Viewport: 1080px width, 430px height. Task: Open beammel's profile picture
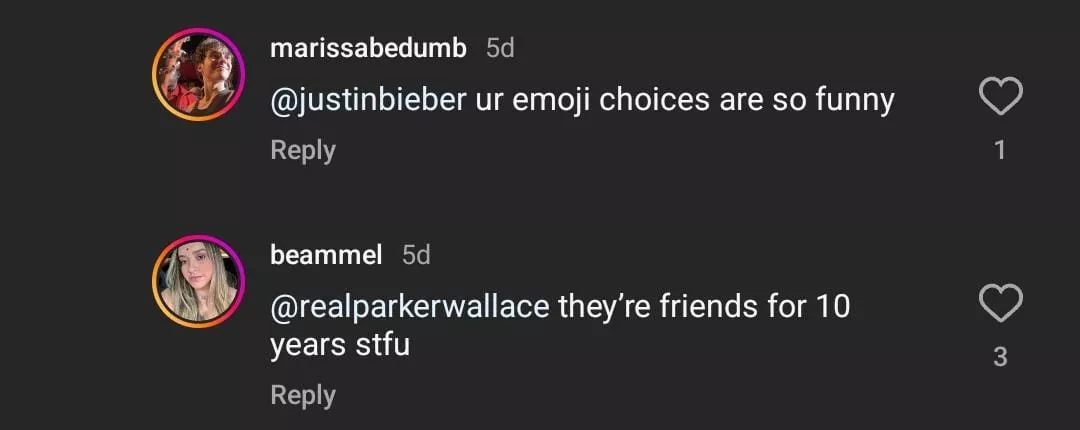point(198,281)
